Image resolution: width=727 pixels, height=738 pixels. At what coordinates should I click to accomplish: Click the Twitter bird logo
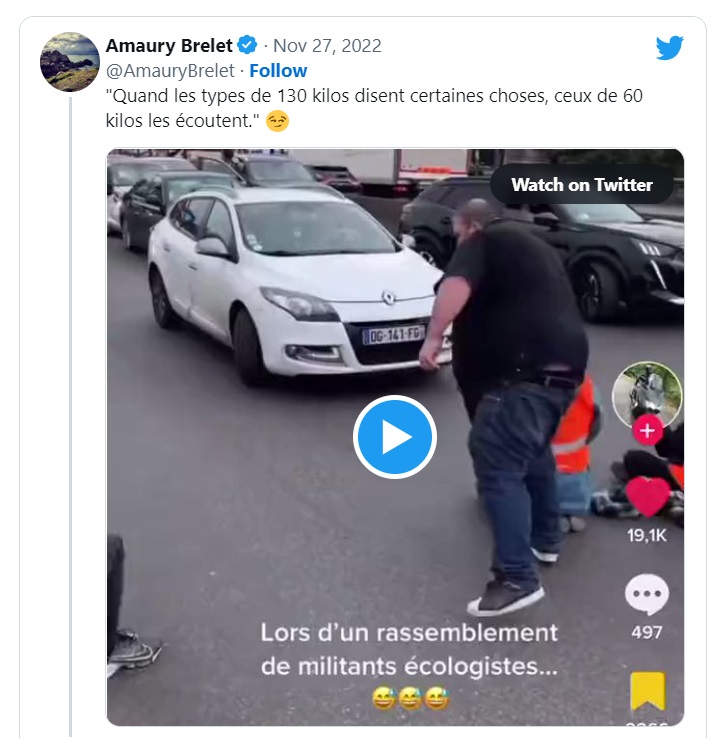(670, 48)
